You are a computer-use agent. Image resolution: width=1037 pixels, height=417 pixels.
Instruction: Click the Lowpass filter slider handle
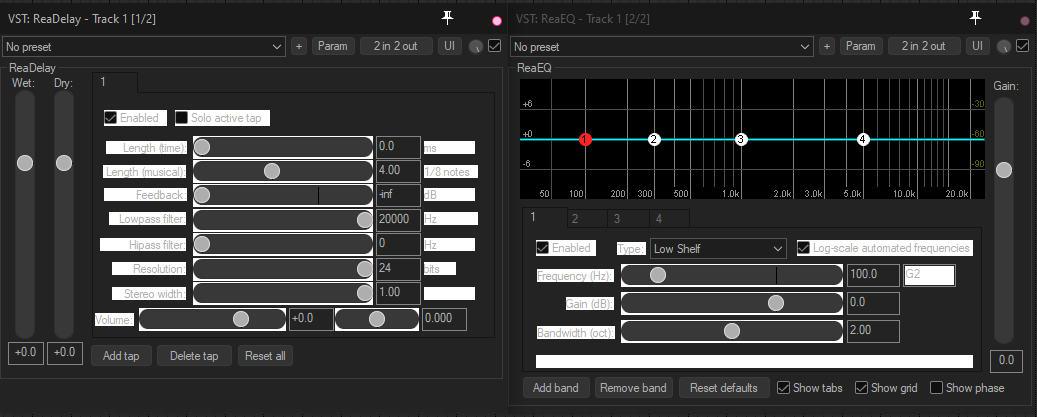[364, 219]
